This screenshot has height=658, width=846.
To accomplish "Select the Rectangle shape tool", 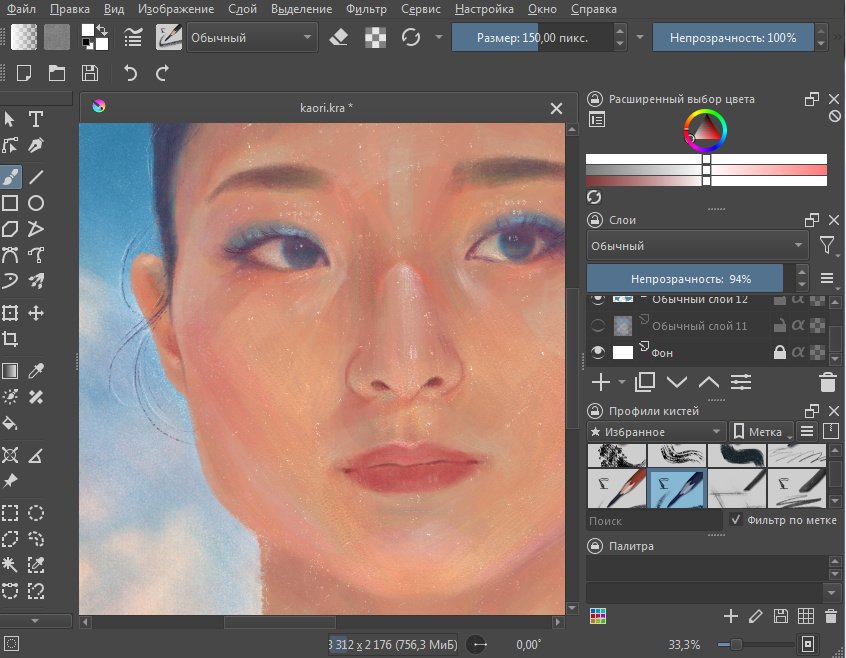I will [10, 203].
